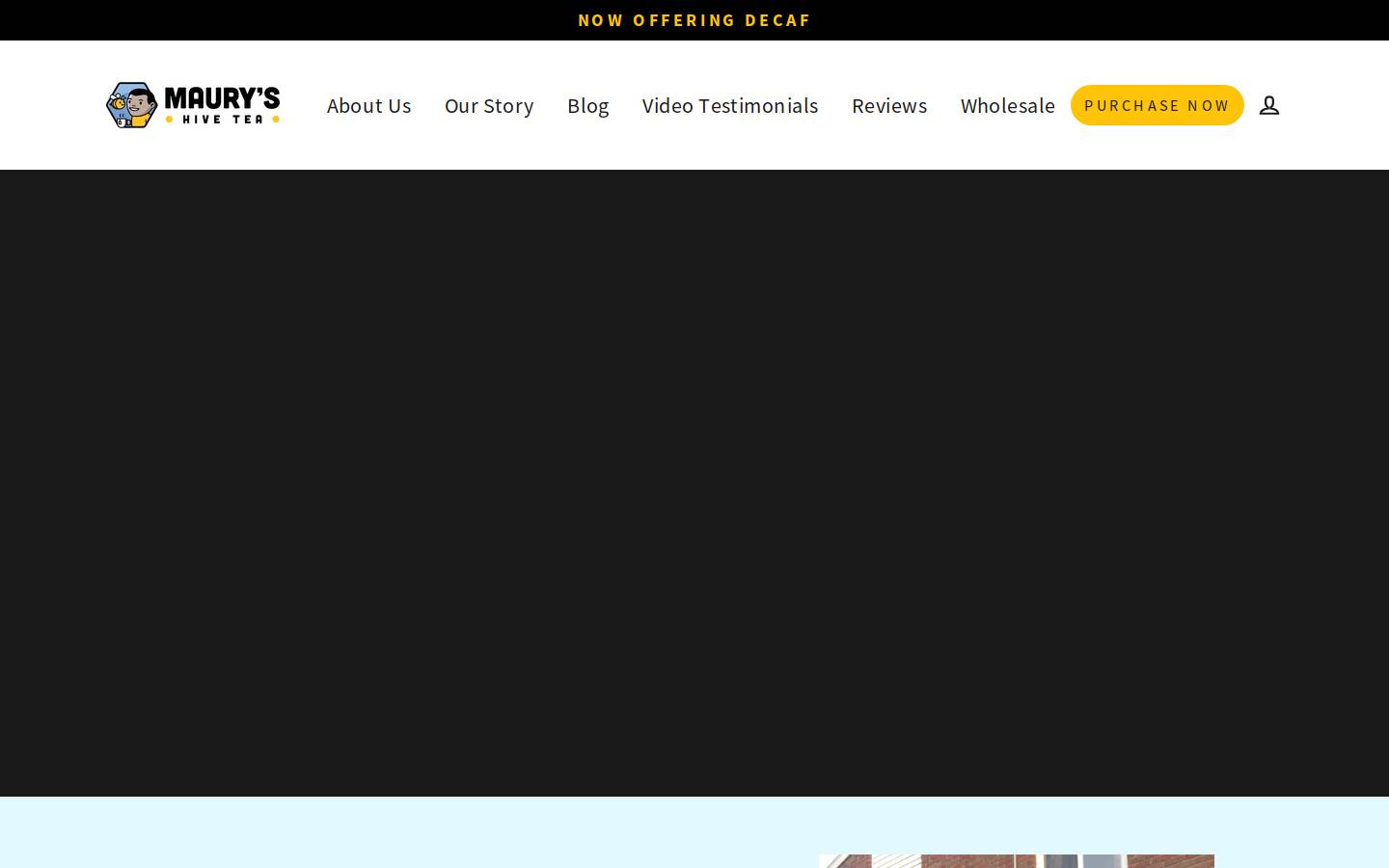Click the dark hero video area
Viewport: 1389px width, 868px height.
click(x=694, y=483)
